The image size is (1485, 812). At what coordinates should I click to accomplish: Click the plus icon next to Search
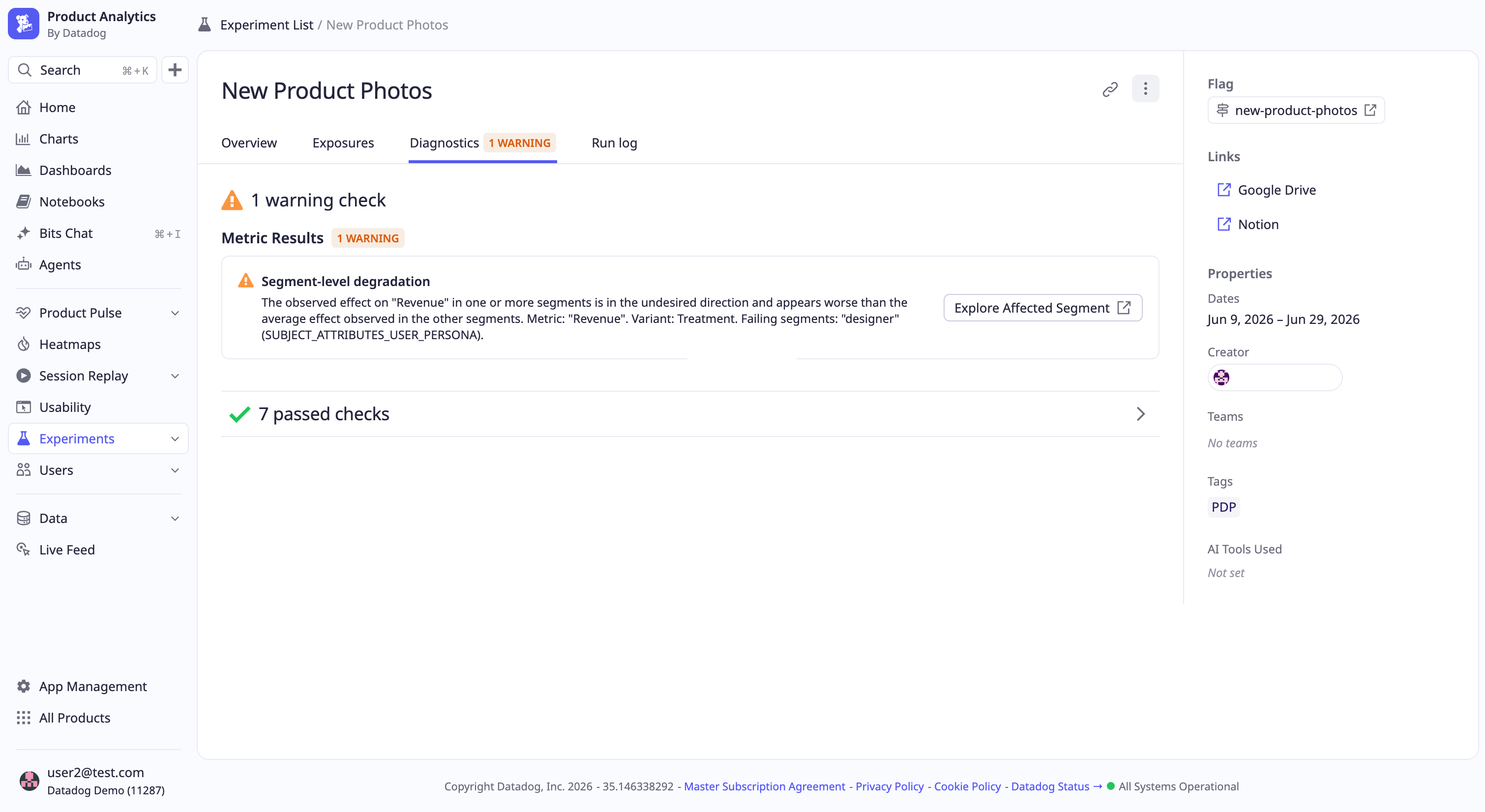pos(175,70)
